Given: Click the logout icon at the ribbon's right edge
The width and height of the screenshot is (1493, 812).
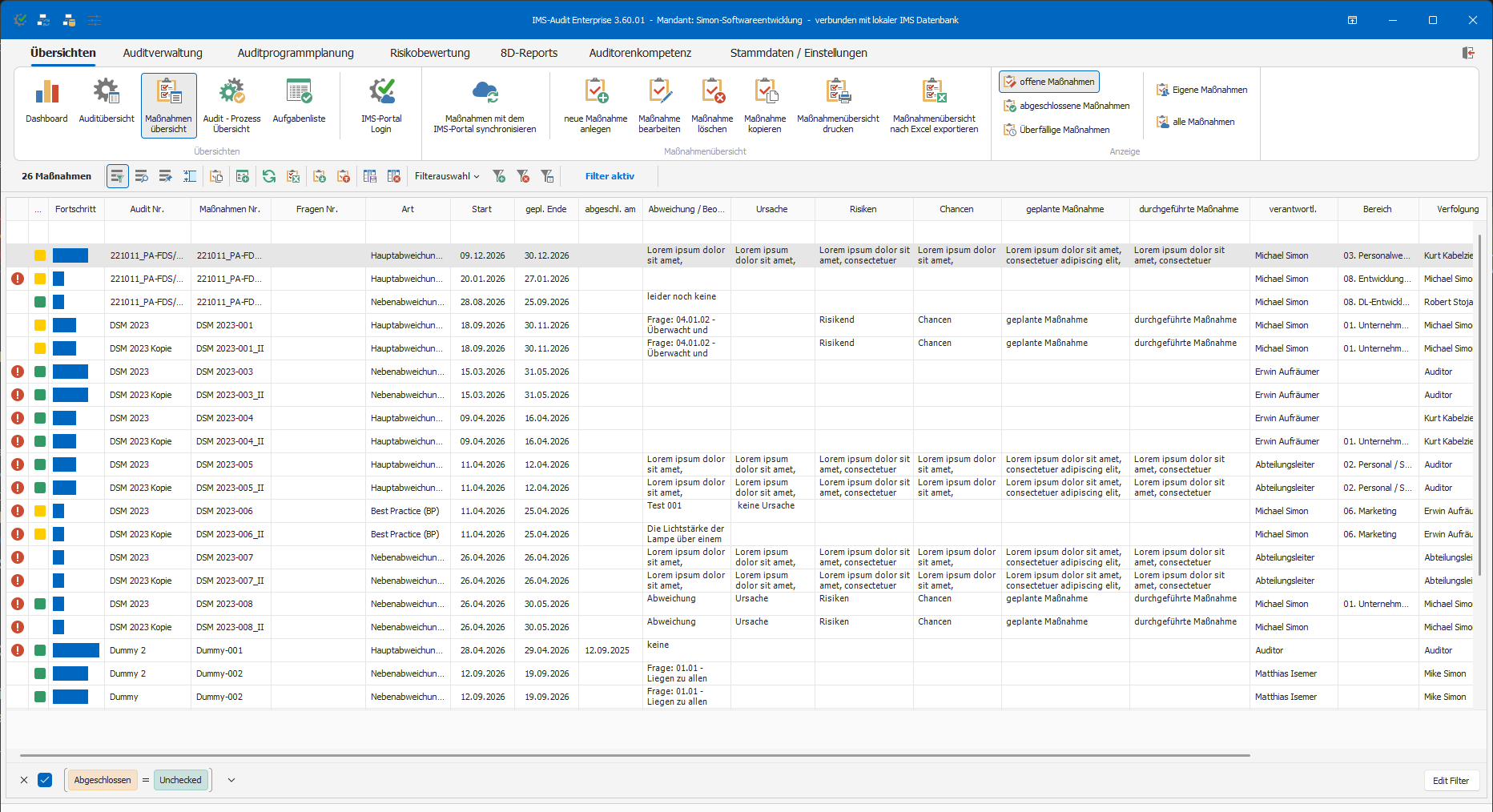Looking at the screenshot, I should tap(1468, 53).
